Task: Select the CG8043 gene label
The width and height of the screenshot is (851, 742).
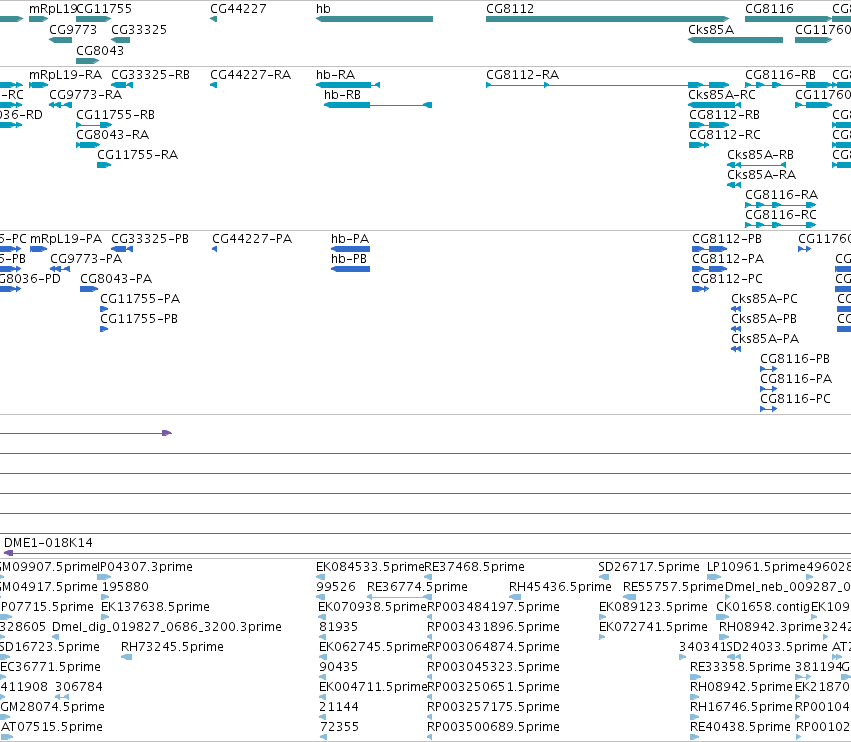Action: click(x=100, y=50)
